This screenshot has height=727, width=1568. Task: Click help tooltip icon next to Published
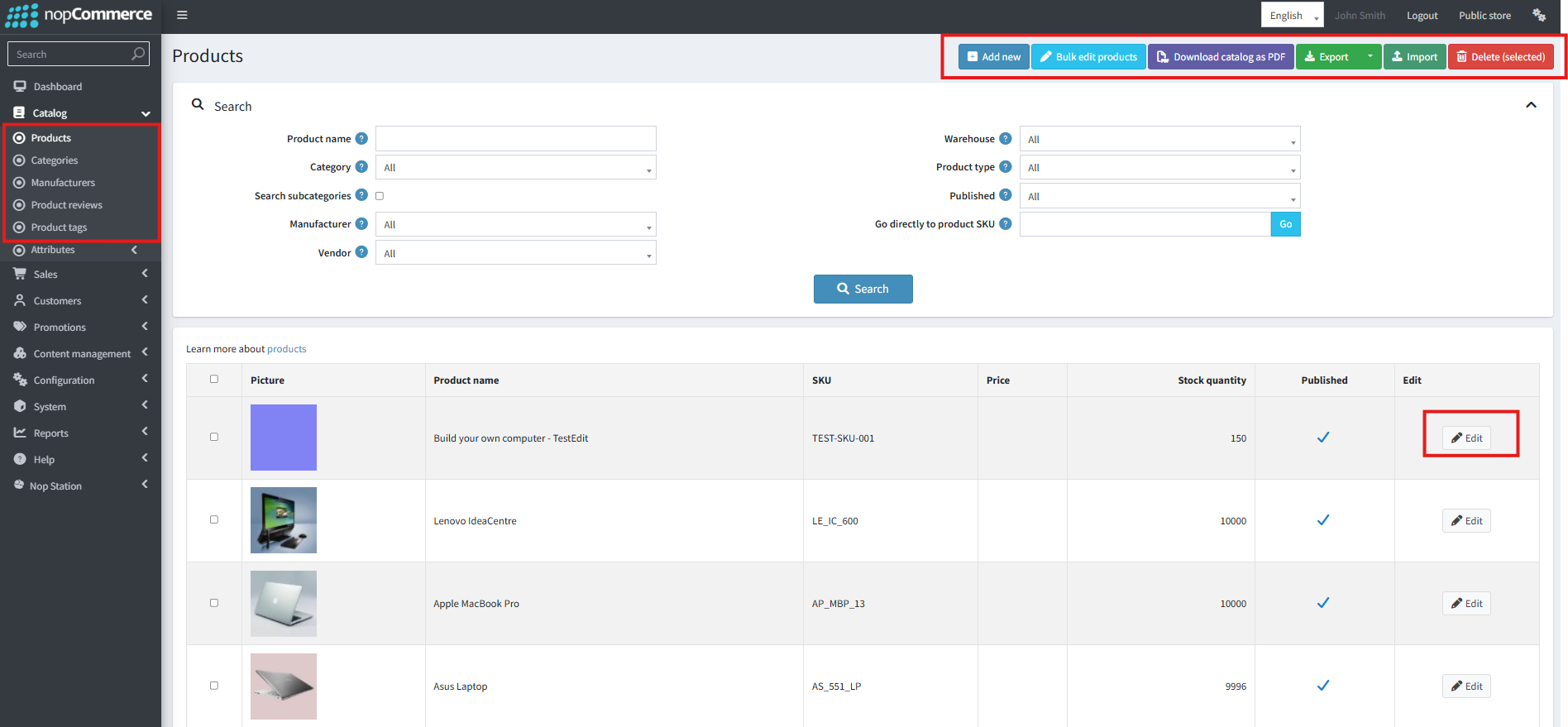click(x=1006, y=195)
